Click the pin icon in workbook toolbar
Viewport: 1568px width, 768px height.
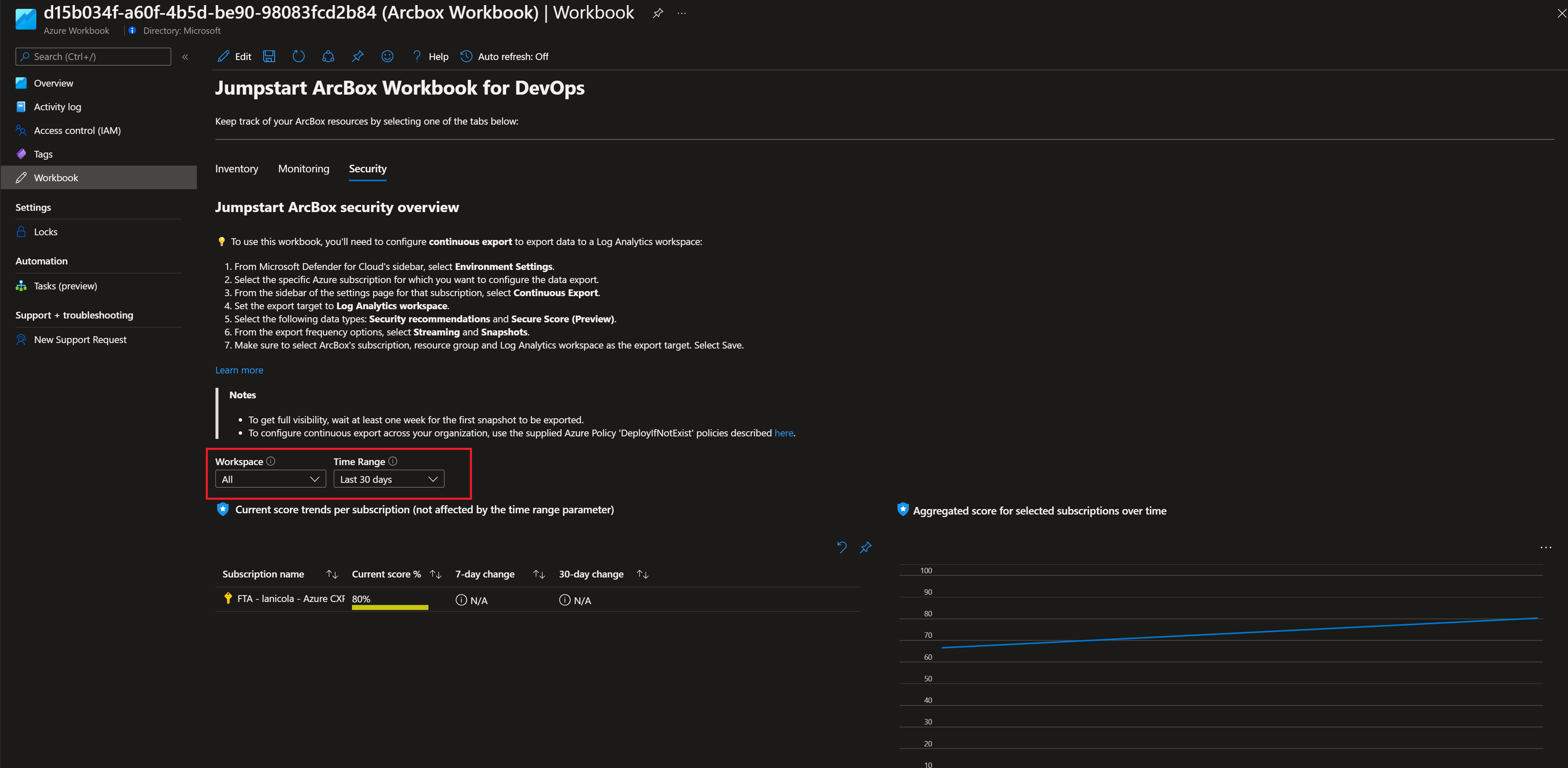tap(357, 57)
